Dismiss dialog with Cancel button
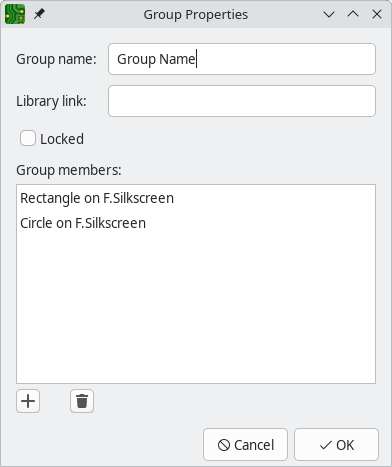This screenshot has width=392, height=467. (x=245, y=445)
